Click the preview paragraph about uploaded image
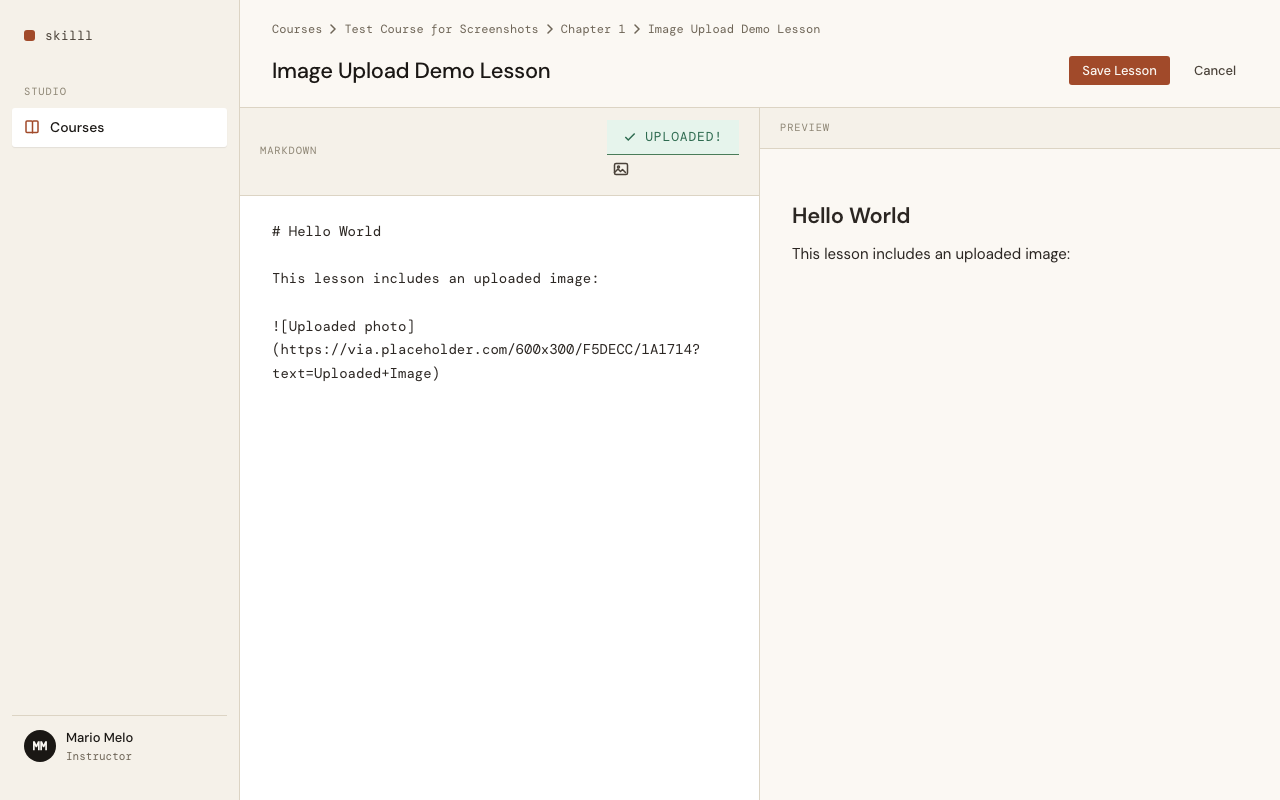The width and height of the screenshot is (1280, 800). (x=931, y=254)
